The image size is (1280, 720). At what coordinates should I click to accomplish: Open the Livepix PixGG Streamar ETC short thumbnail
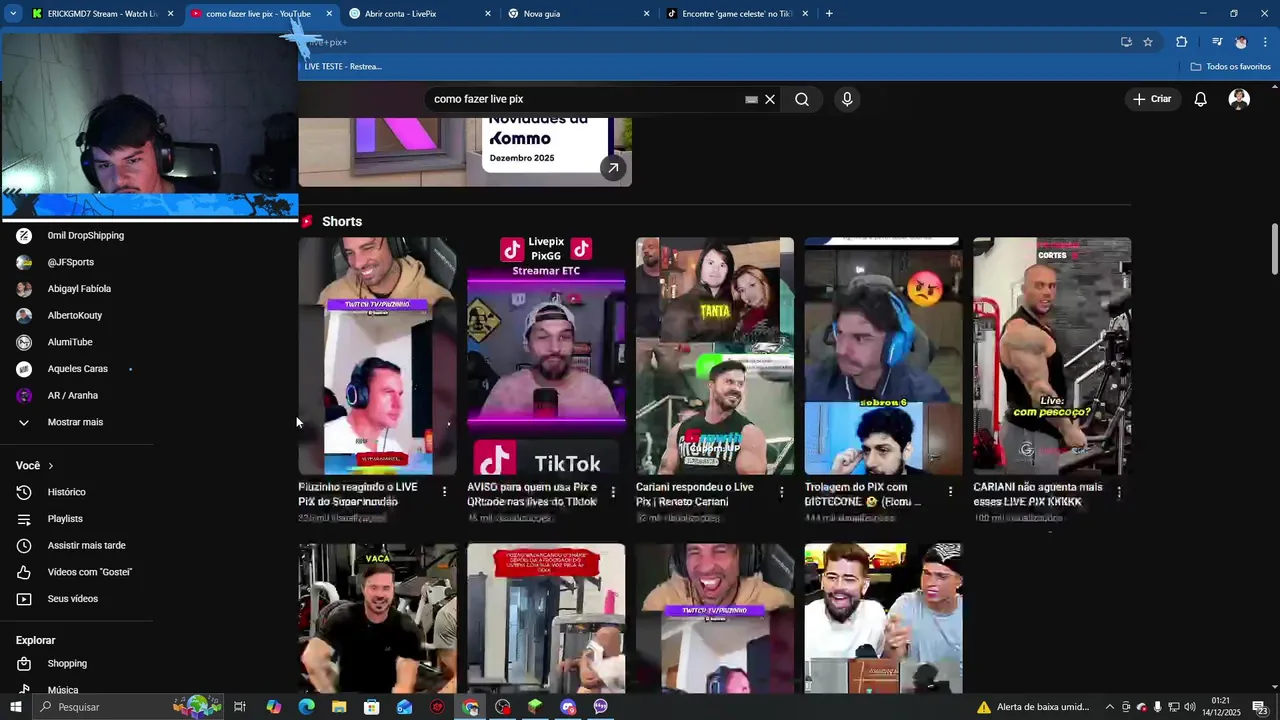546,356
